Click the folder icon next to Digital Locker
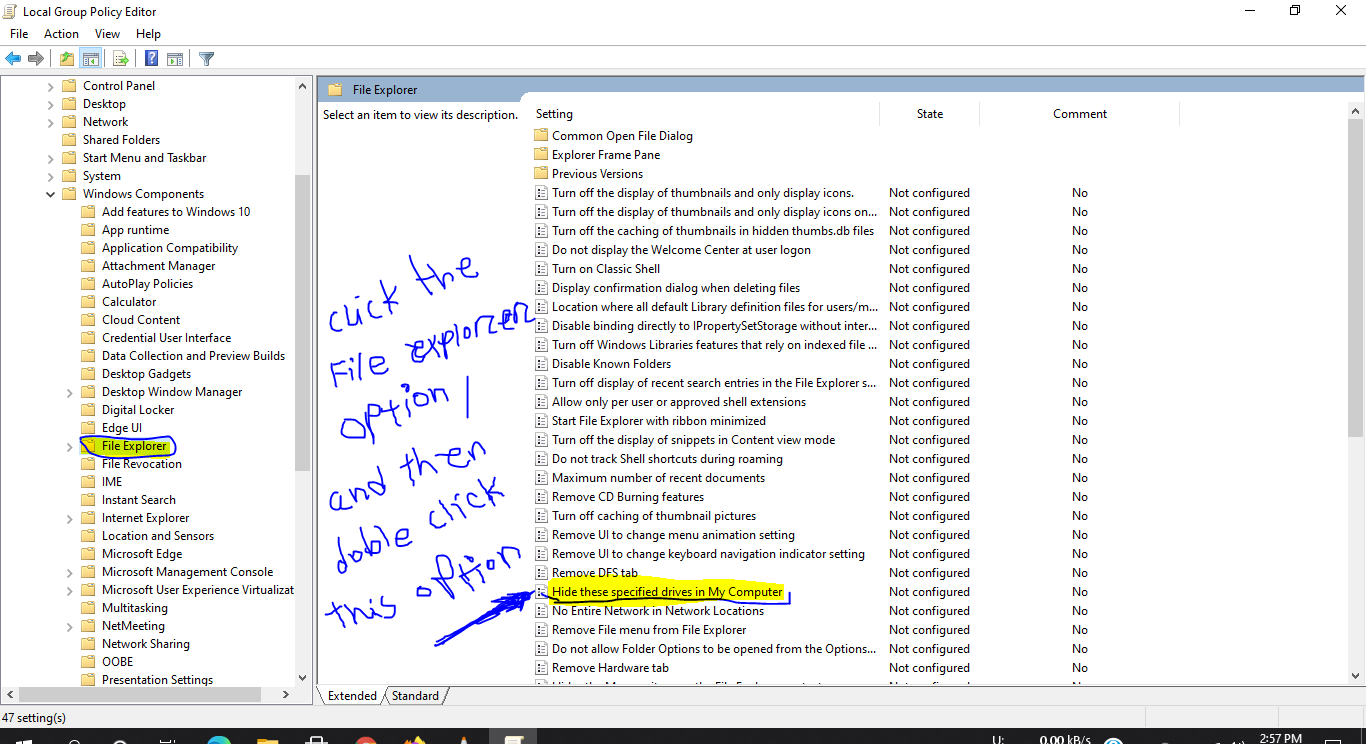This screenshot has width=1366, height=744. pos(88,409)
